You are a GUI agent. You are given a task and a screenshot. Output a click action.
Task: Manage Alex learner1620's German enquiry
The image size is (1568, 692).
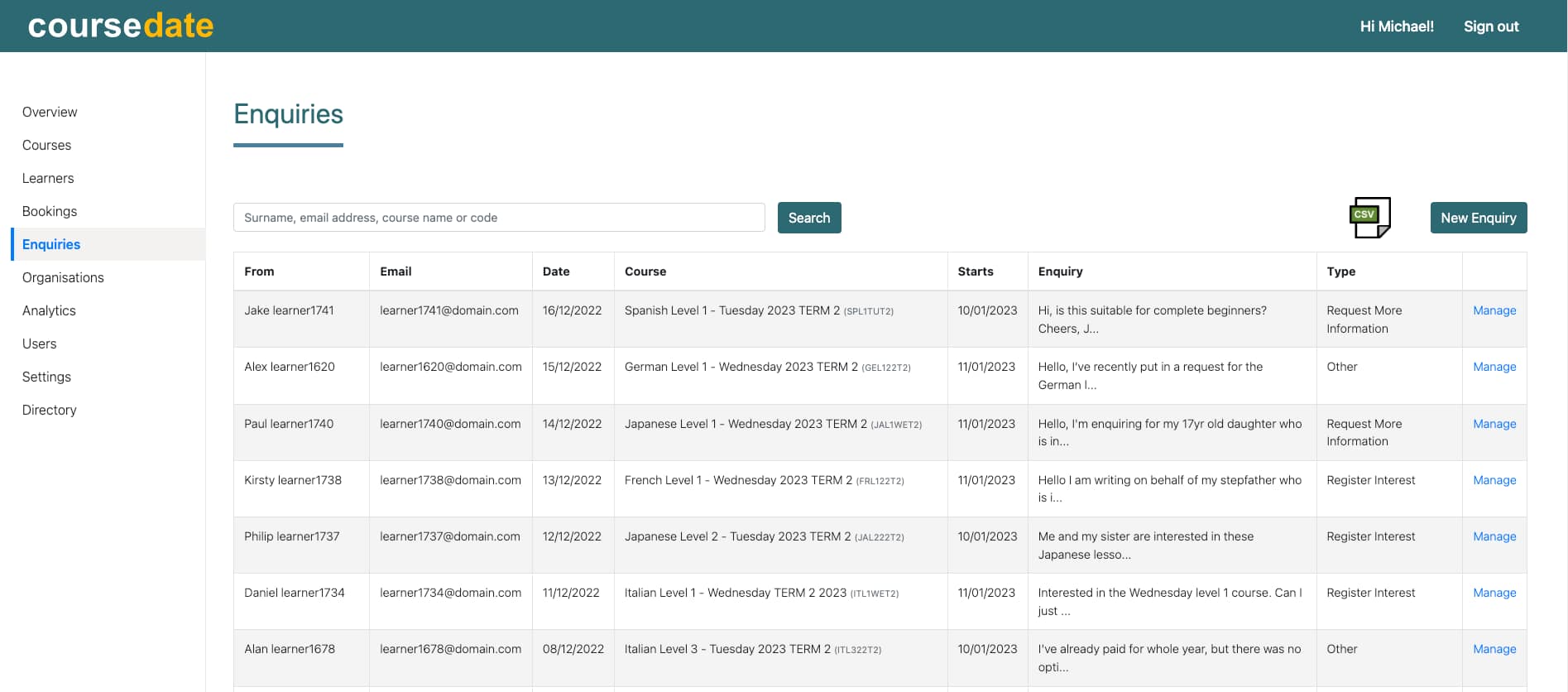point(1494,367)
